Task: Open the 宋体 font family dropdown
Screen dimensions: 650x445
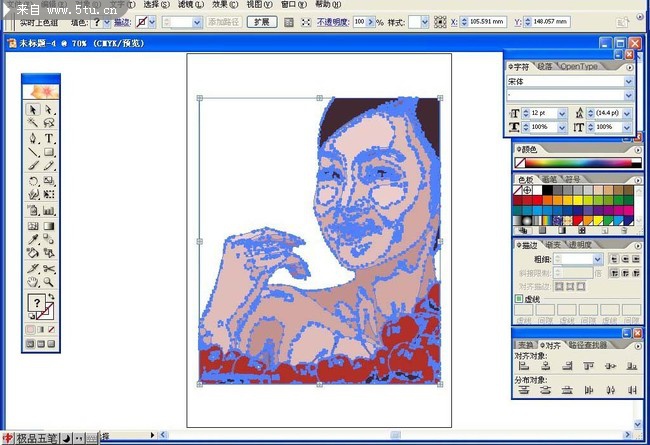Action: click(x=629, y=82)
